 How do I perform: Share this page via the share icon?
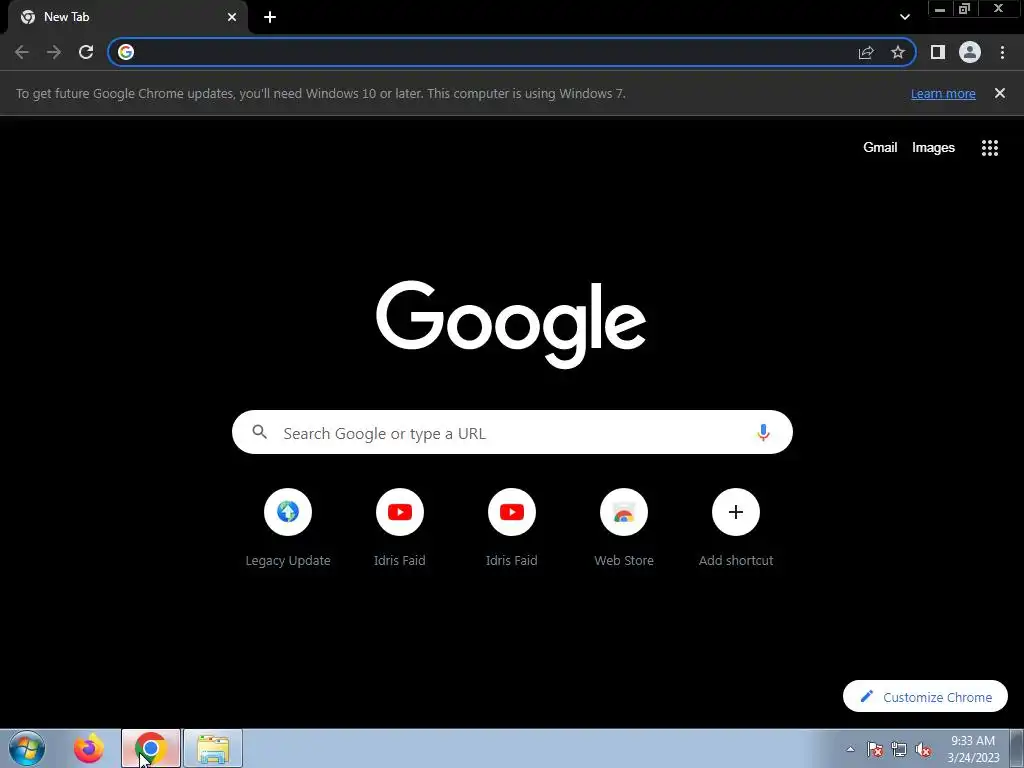pos(866,52)
